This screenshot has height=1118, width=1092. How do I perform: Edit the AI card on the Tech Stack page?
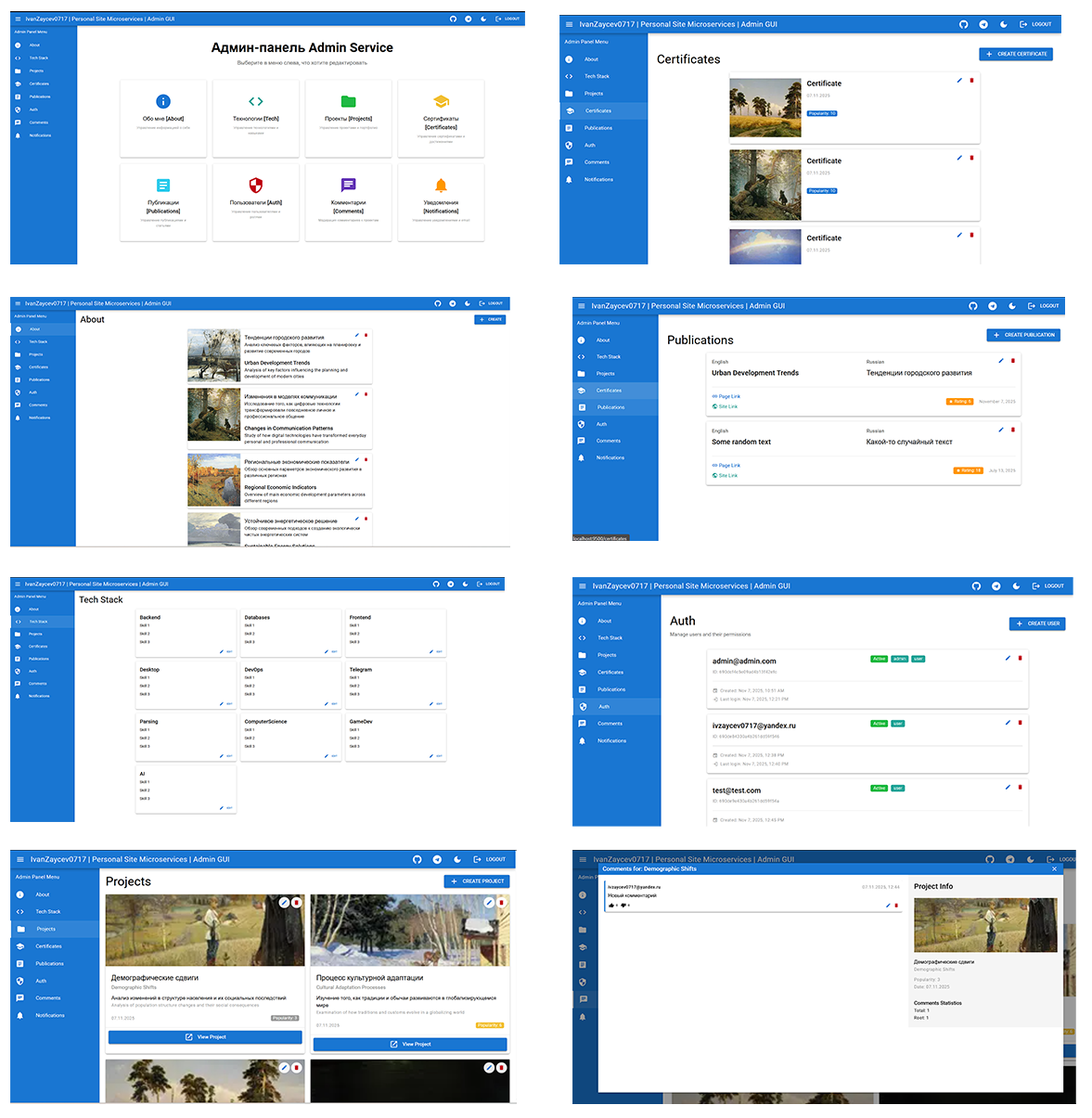click(x=227, y=808)
